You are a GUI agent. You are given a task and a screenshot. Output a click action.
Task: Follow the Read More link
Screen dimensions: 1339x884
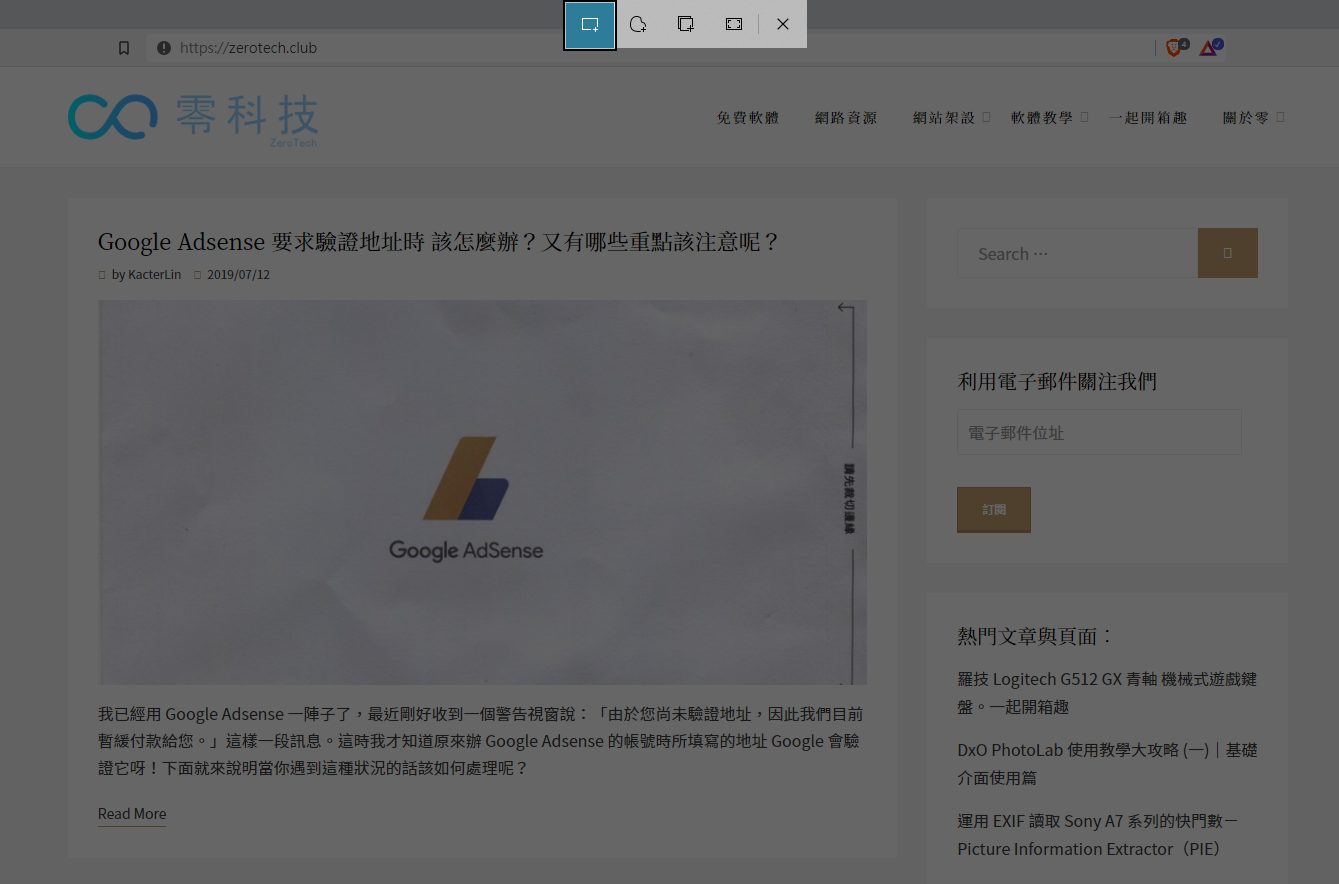(132, 814)
